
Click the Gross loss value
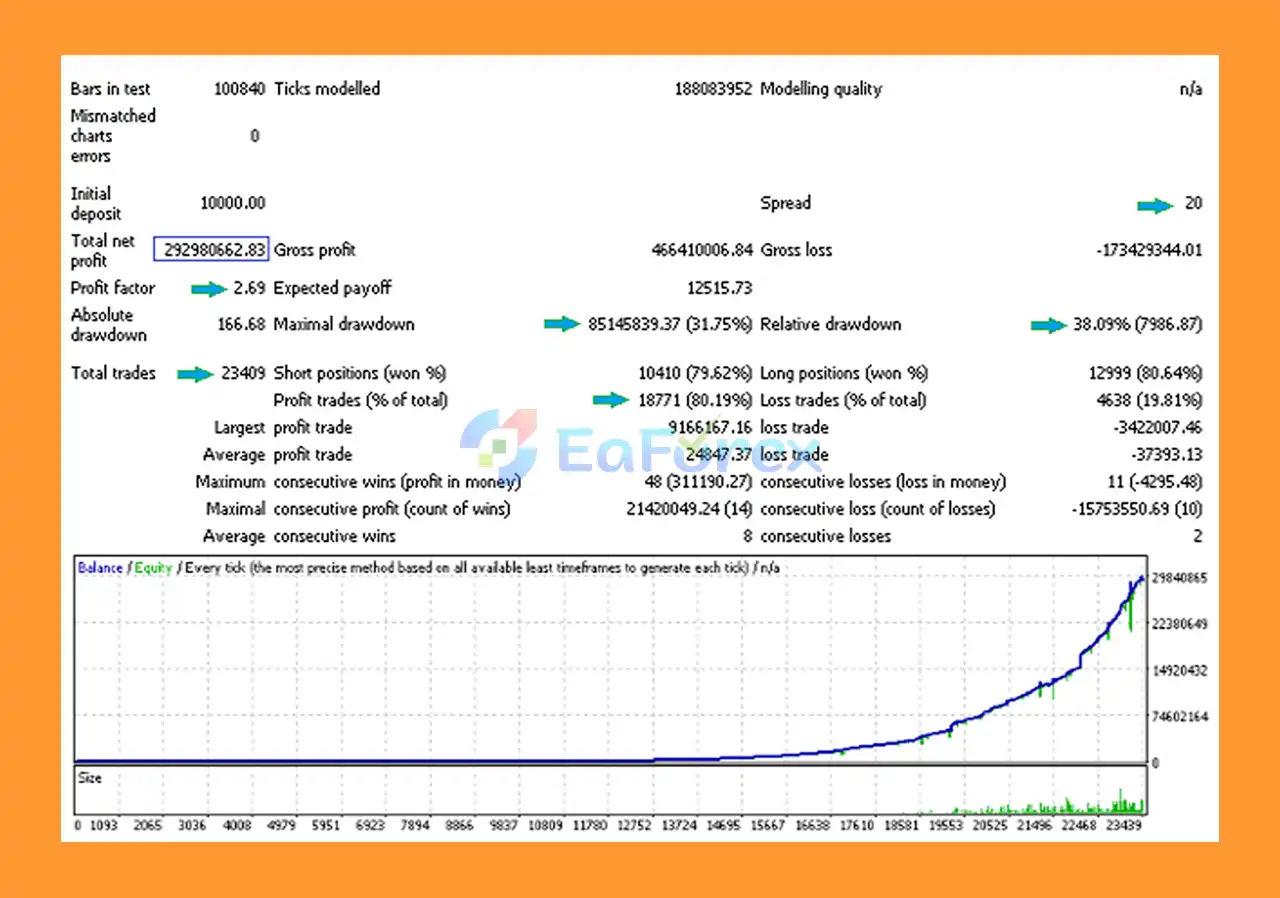pyautogui.click(x=1148, y=250)
